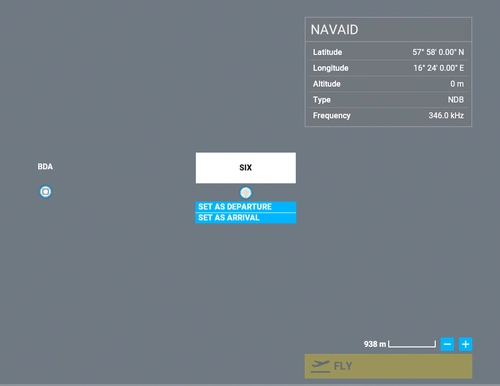Viewport: 500px width, 386px height.
Task: Click longitude value 16° 24' 0.00" E
Action: tap(439, 68)
